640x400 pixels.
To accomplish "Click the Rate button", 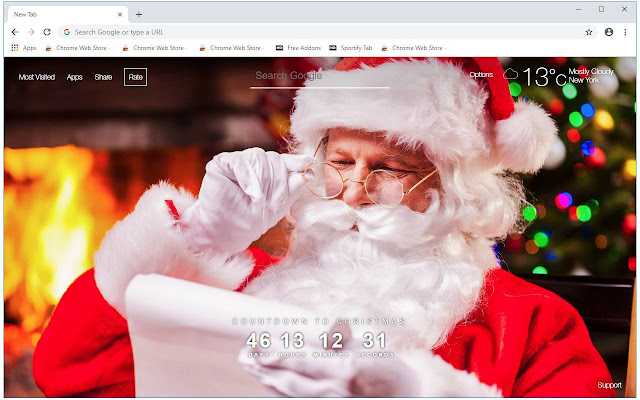I will click(x=136, y=77).
